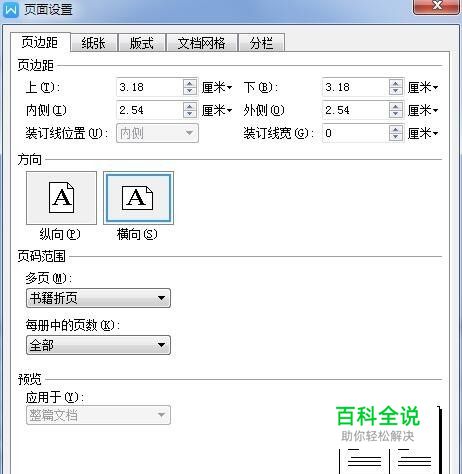Select the 页边距 tab

(40, 42)
